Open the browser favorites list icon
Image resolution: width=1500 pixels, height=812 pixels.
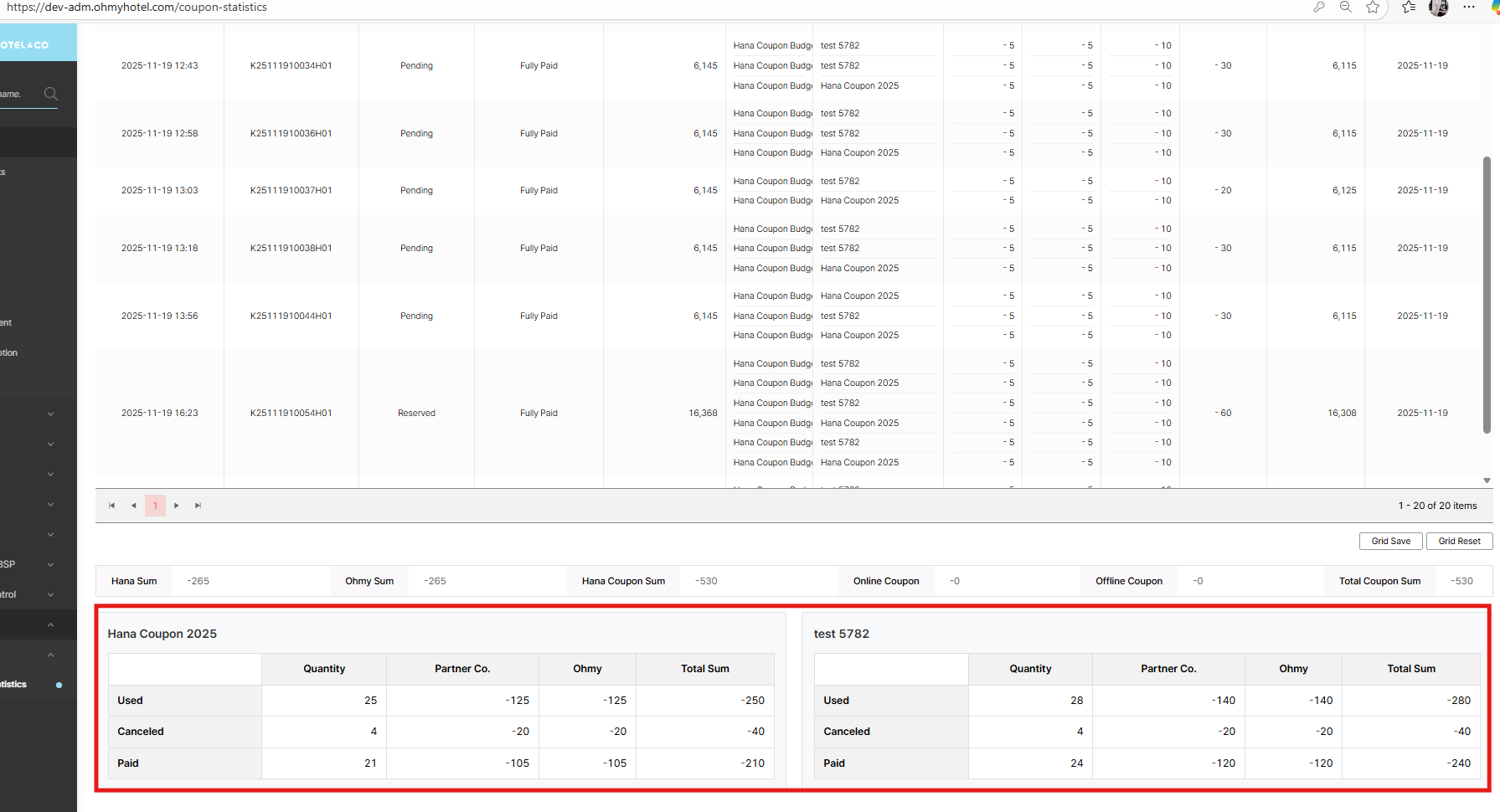[x=1409, y=8]
